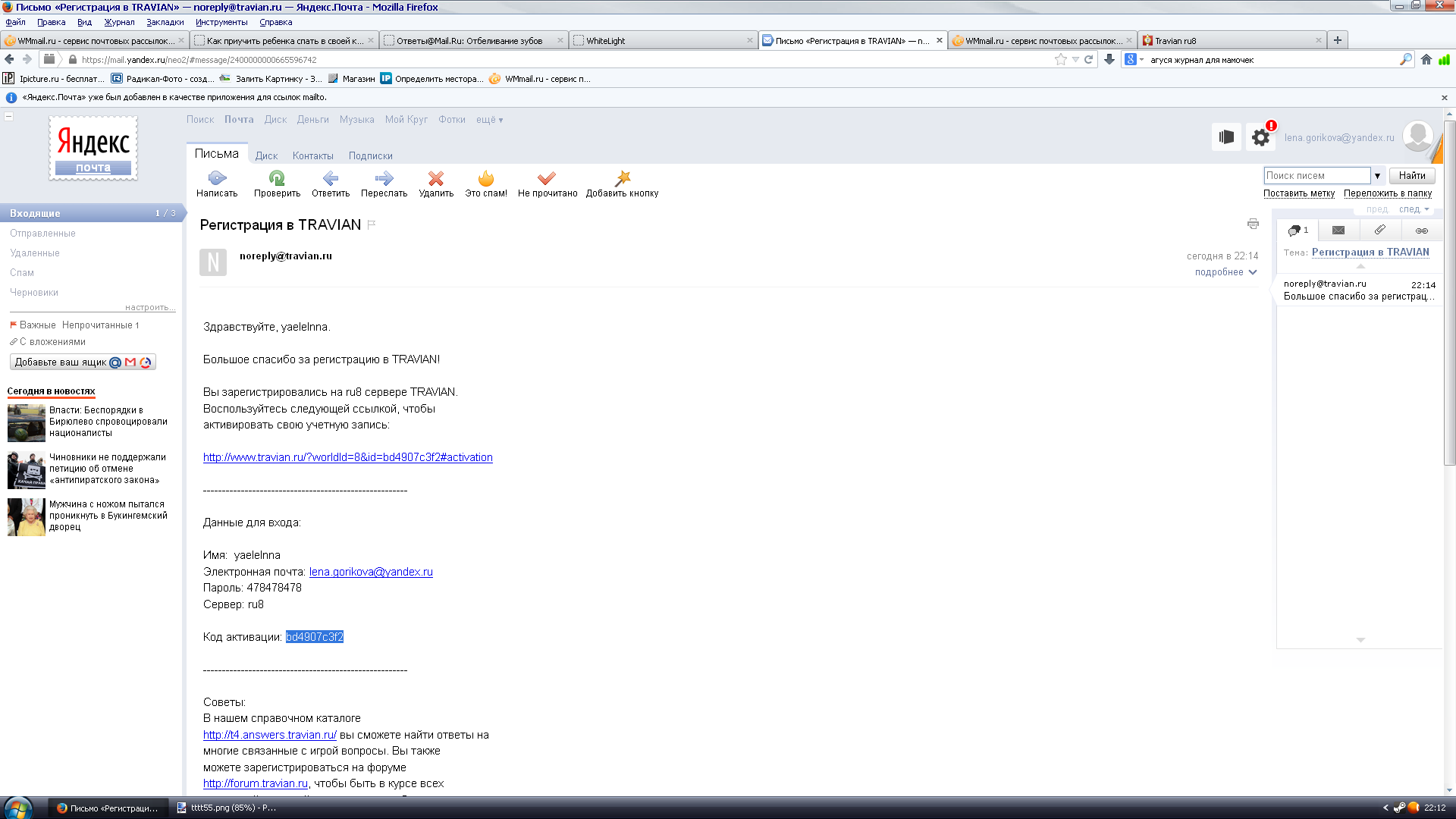Click the Переслать forward icon
Image resolution: width=1456 pixels, height=819 pixels.
(384, 178)
